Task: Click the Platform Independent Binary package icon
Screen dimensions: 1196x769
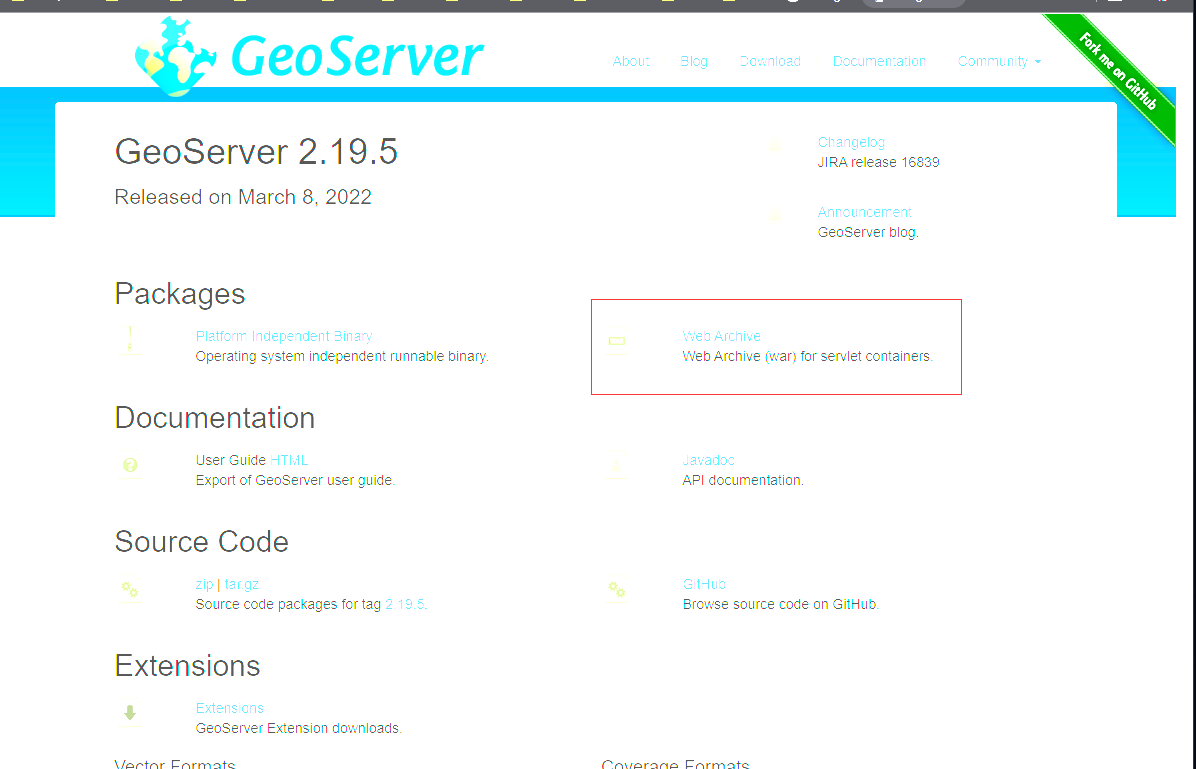Action: click(x=129, y=339)
